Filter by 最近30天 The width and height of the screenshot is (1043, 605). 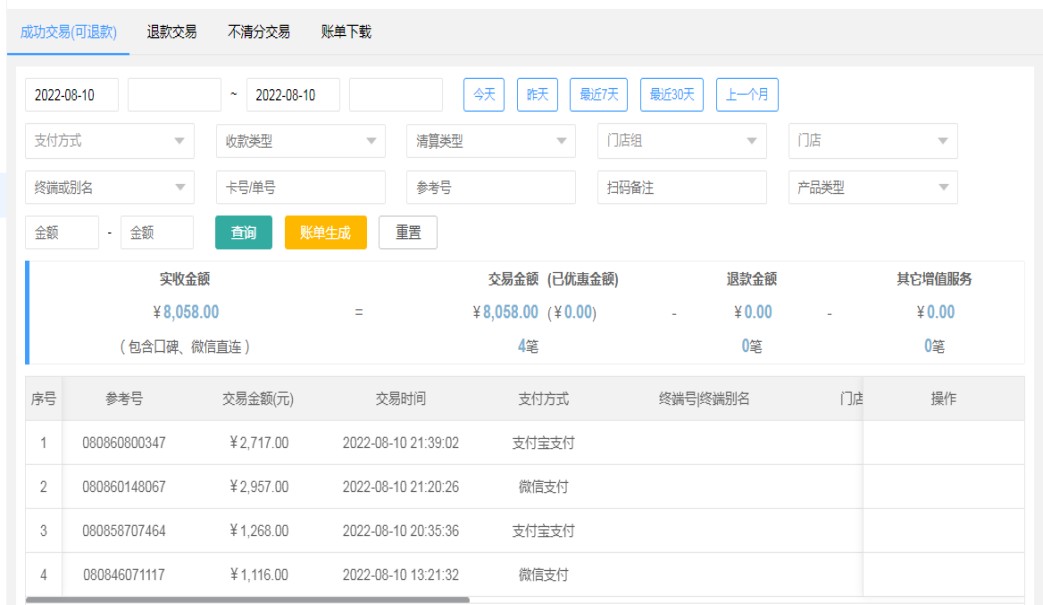(671, 95)
